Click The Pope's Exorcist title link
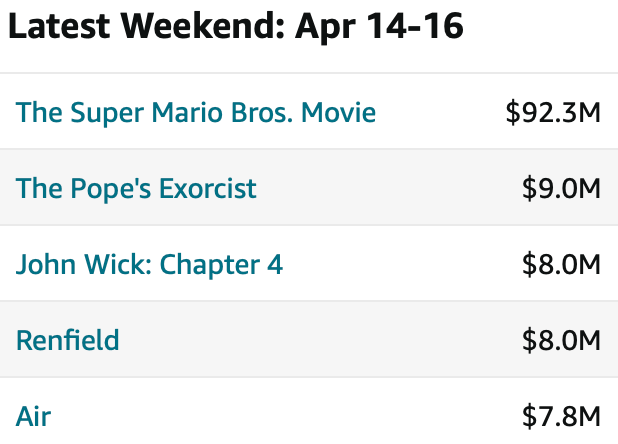618x444 pixels. coord(136,188)
